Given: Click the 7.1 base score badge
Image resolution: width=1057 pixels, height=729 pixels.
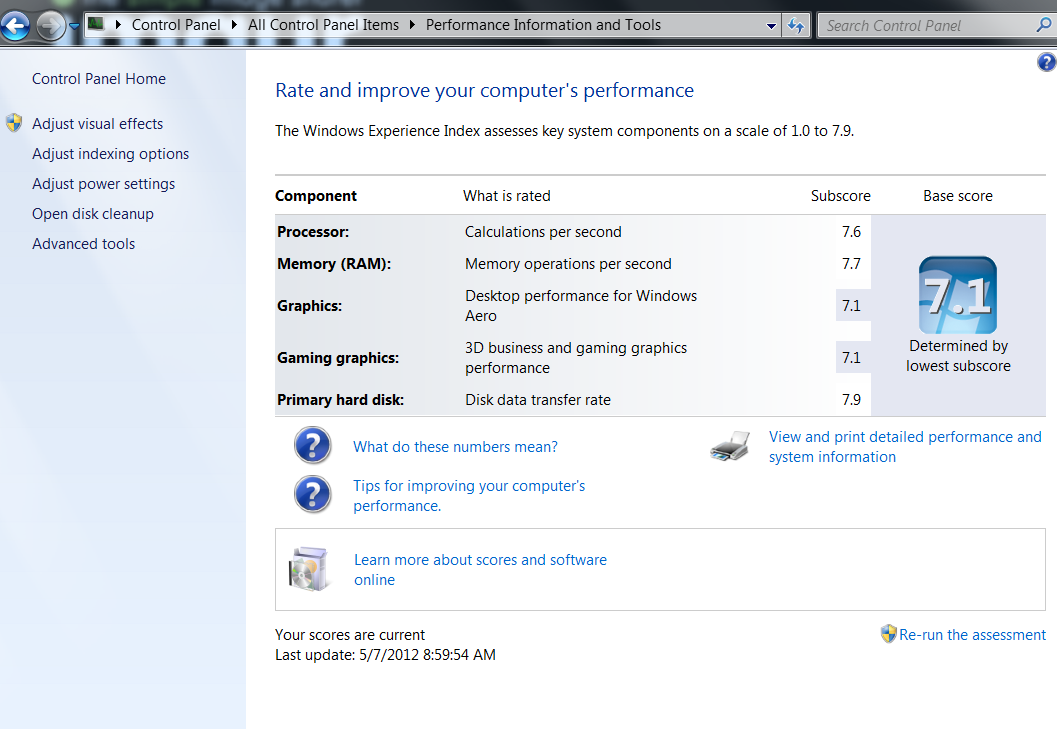Looking at the screenshot, I should (x=958, y=295).
